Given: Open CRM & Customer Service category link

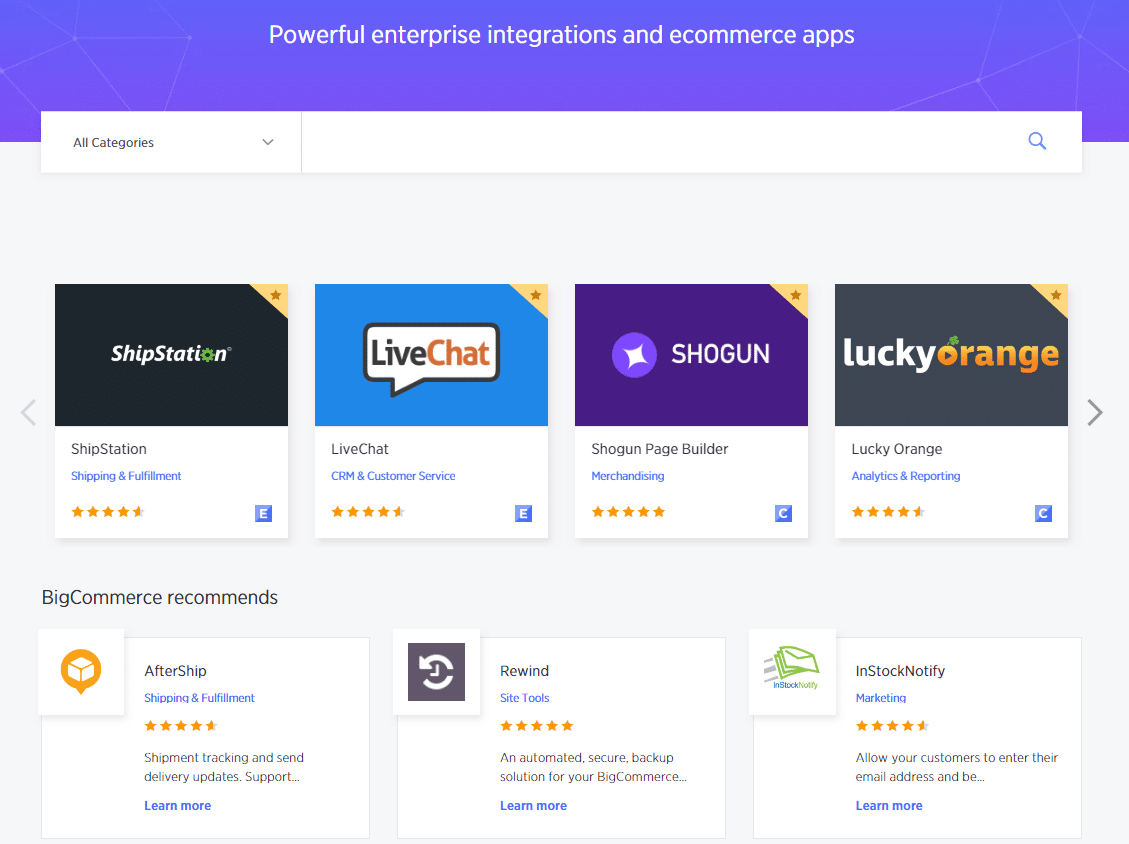Looking at the screenshot, I should pyautogui.click(x=393, y=476).
